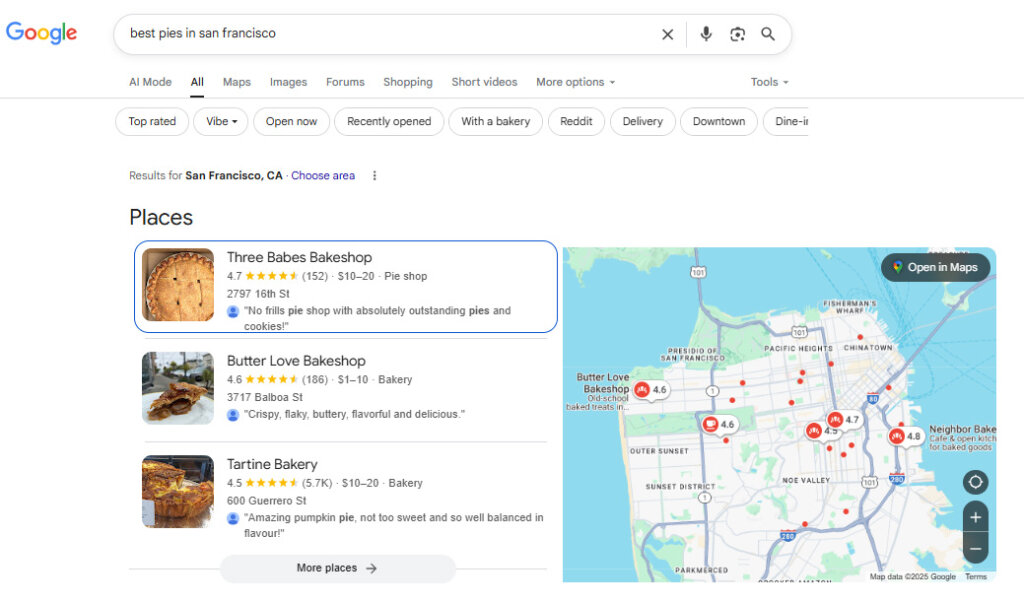Click the More places button

tap(337, 568)
